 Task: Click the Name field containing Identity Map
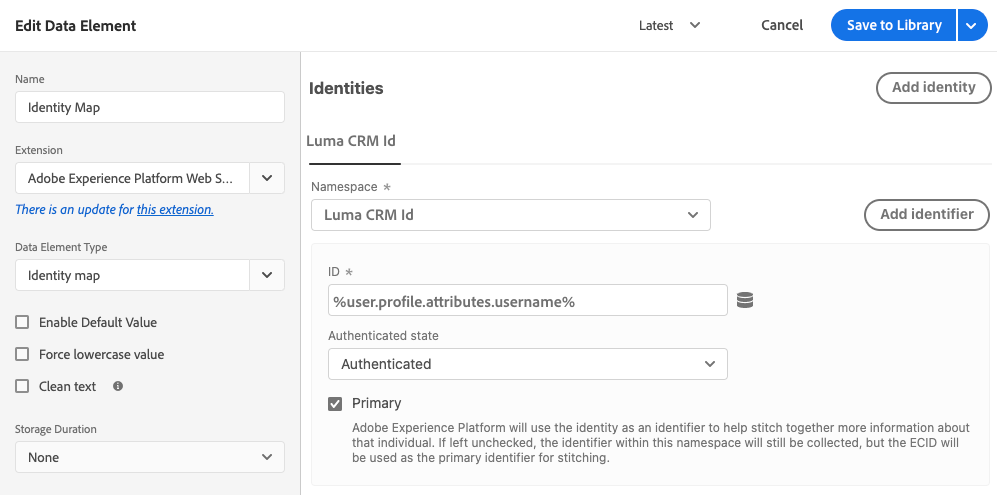pos(150,107)
